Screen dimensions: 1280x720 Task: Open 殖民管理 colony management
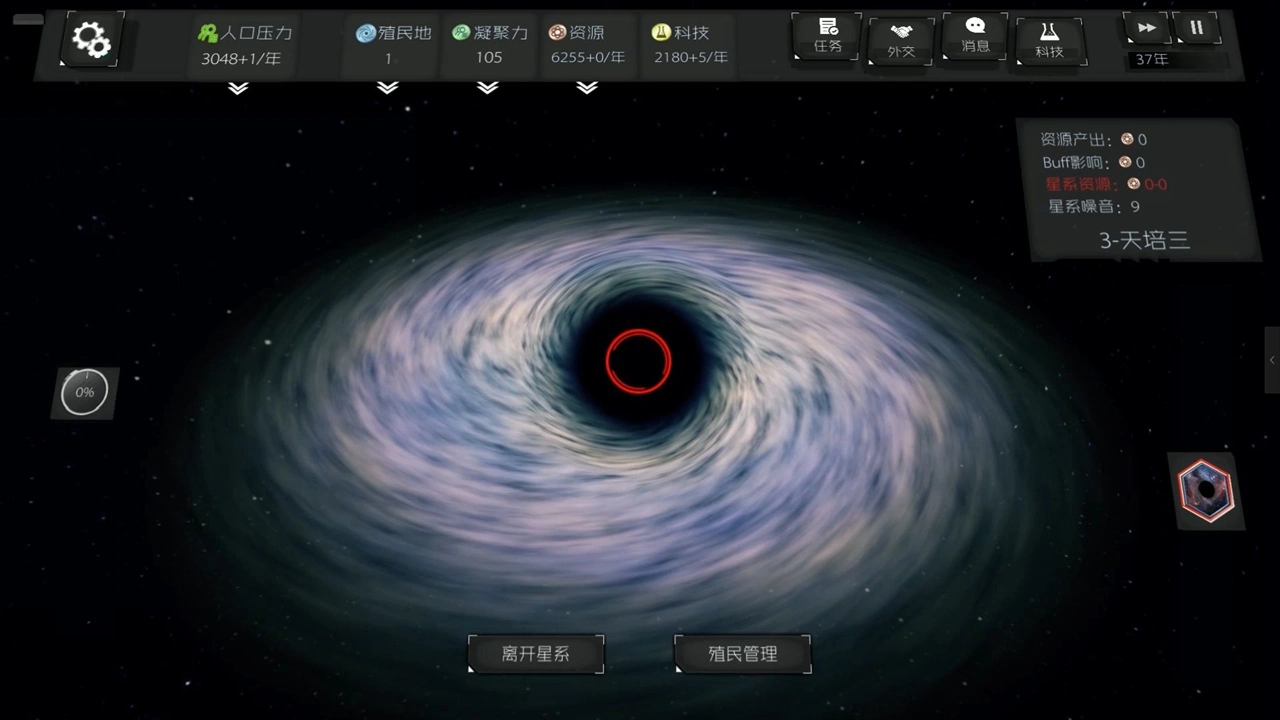point(742,654)
